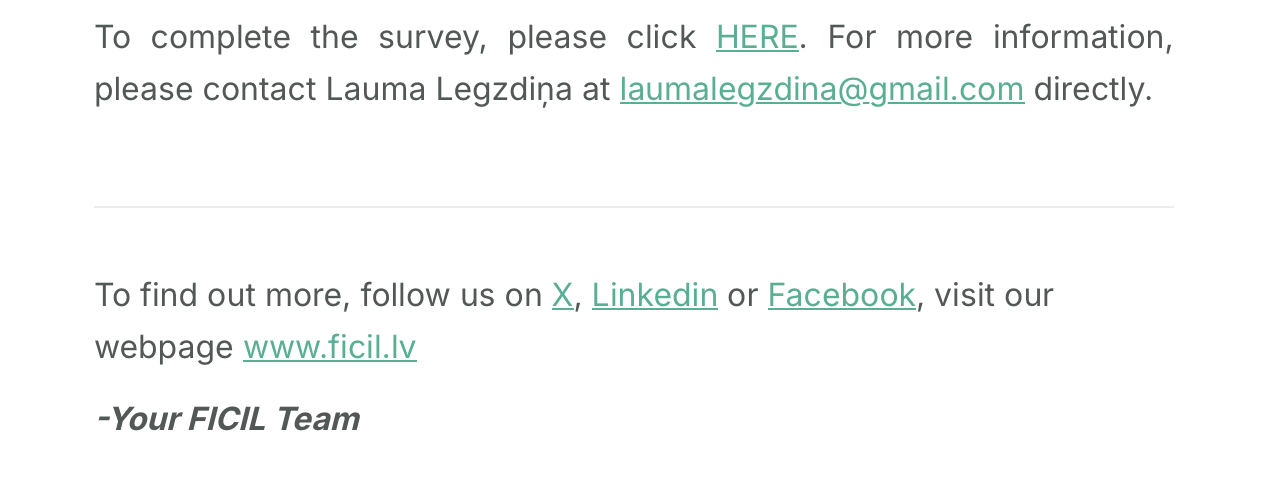Follow the X social link
Screen dimensions: 1270x482
(x=562, y=295)
